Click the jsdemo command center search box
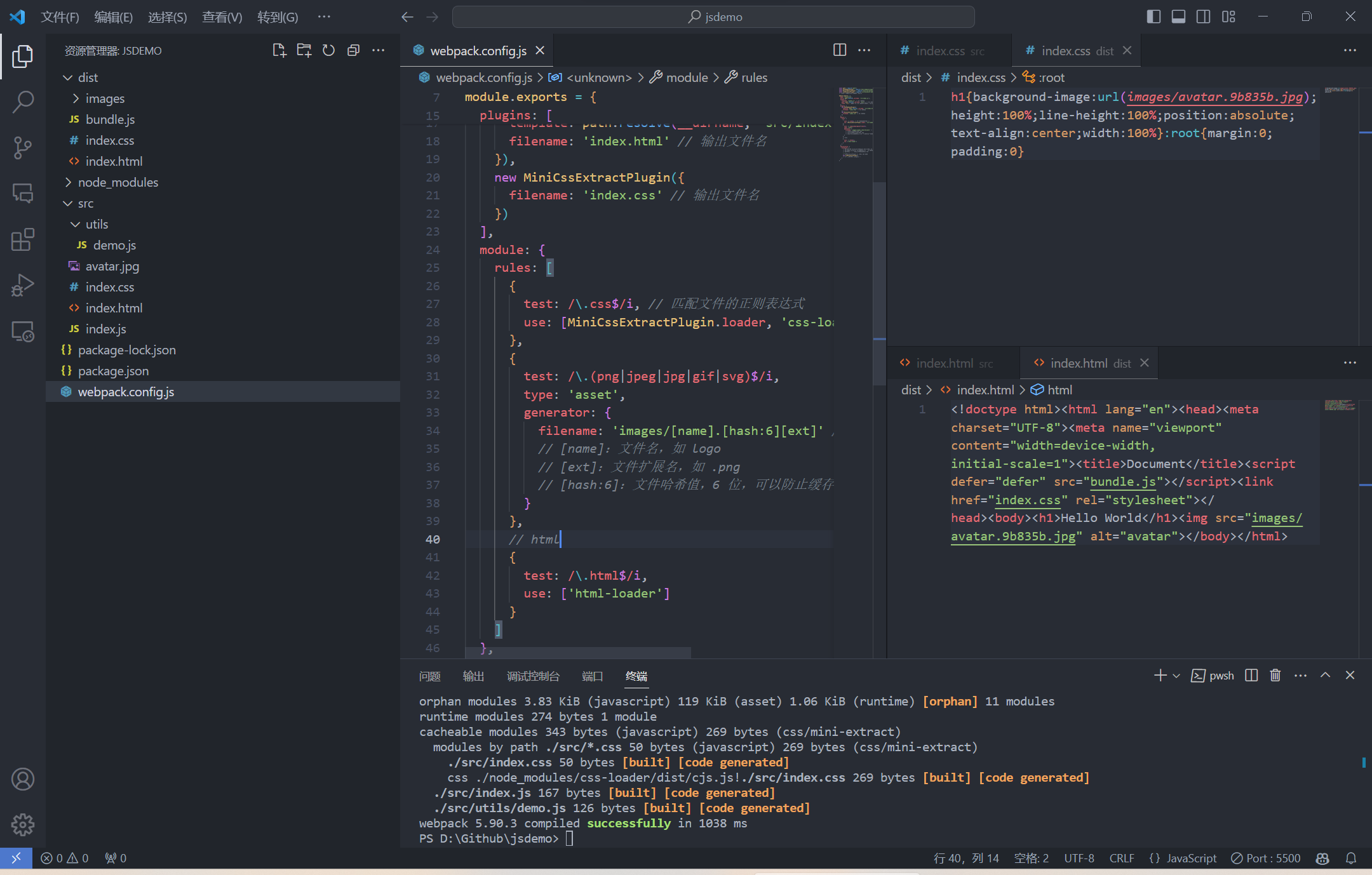This screenshot has width=1372, height=875. point(713,17)
